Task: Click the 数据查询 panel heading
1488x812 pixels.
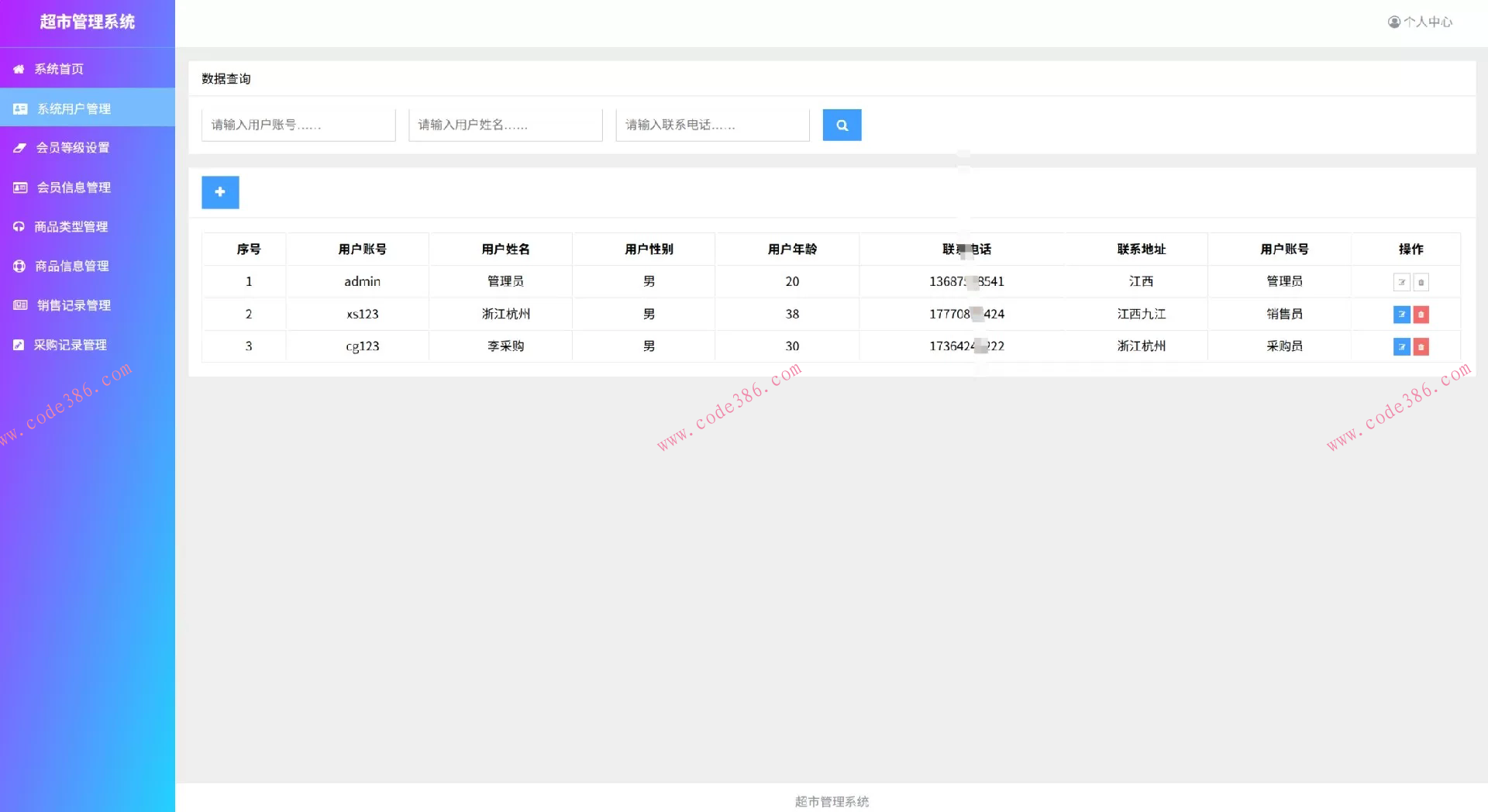Action: (226, 78)
